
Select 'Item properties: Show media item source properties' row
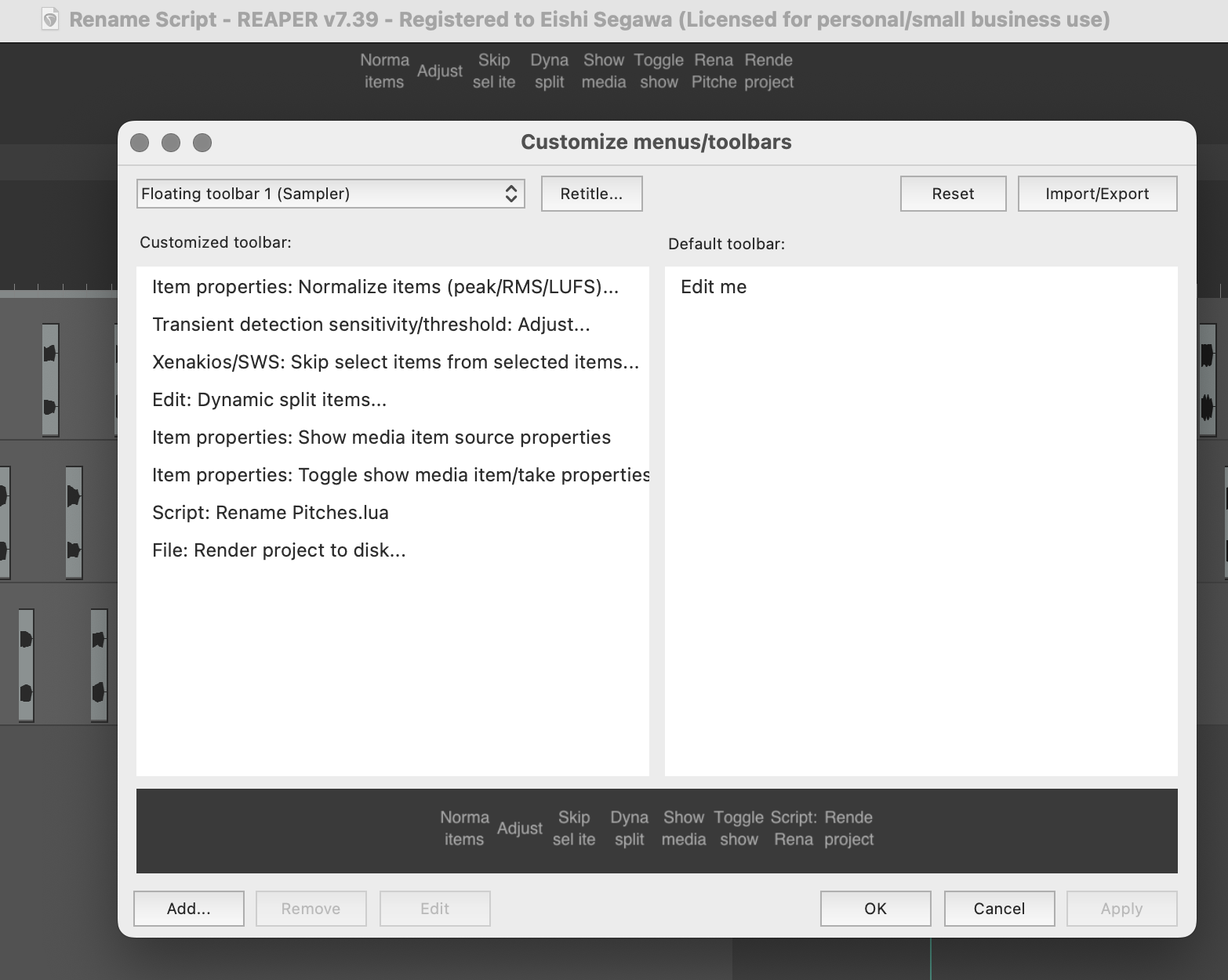pos(392,437)
